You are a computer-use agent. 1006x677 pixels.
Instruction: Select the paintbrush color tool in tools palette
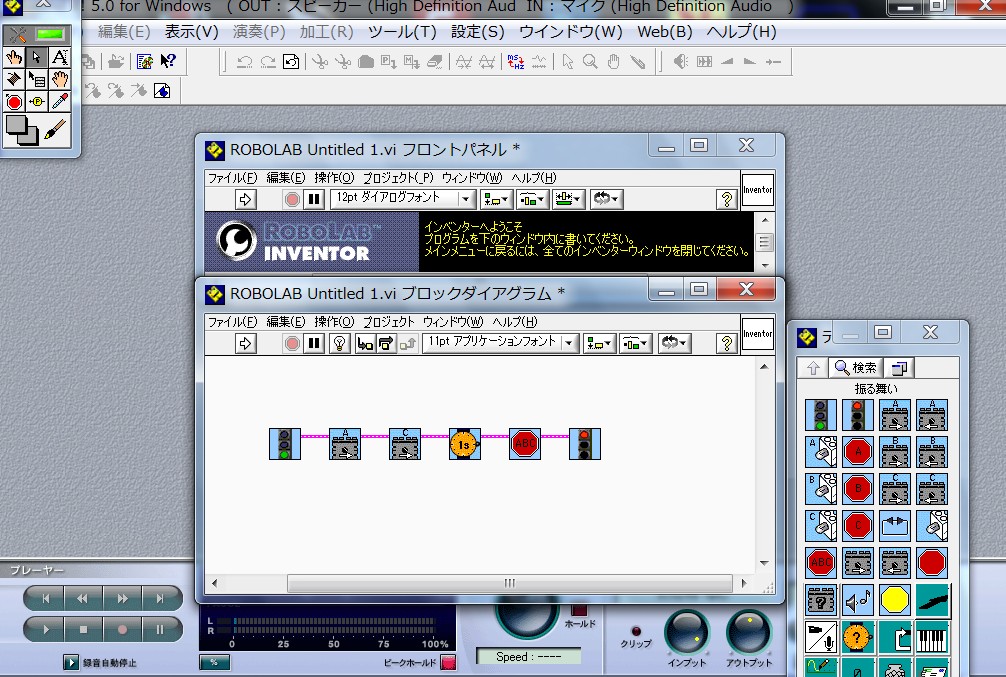(56, 130)
